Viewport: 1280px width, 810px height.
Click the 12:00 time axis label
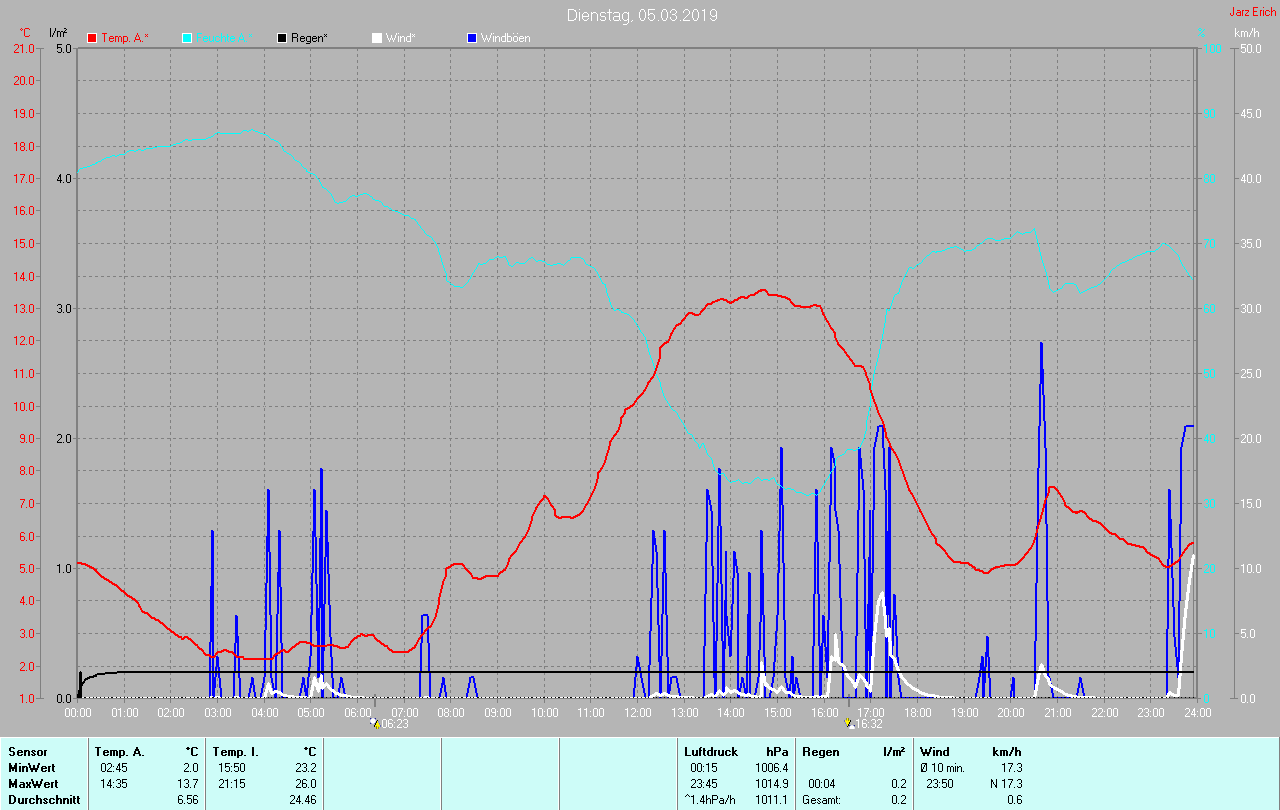637,712
